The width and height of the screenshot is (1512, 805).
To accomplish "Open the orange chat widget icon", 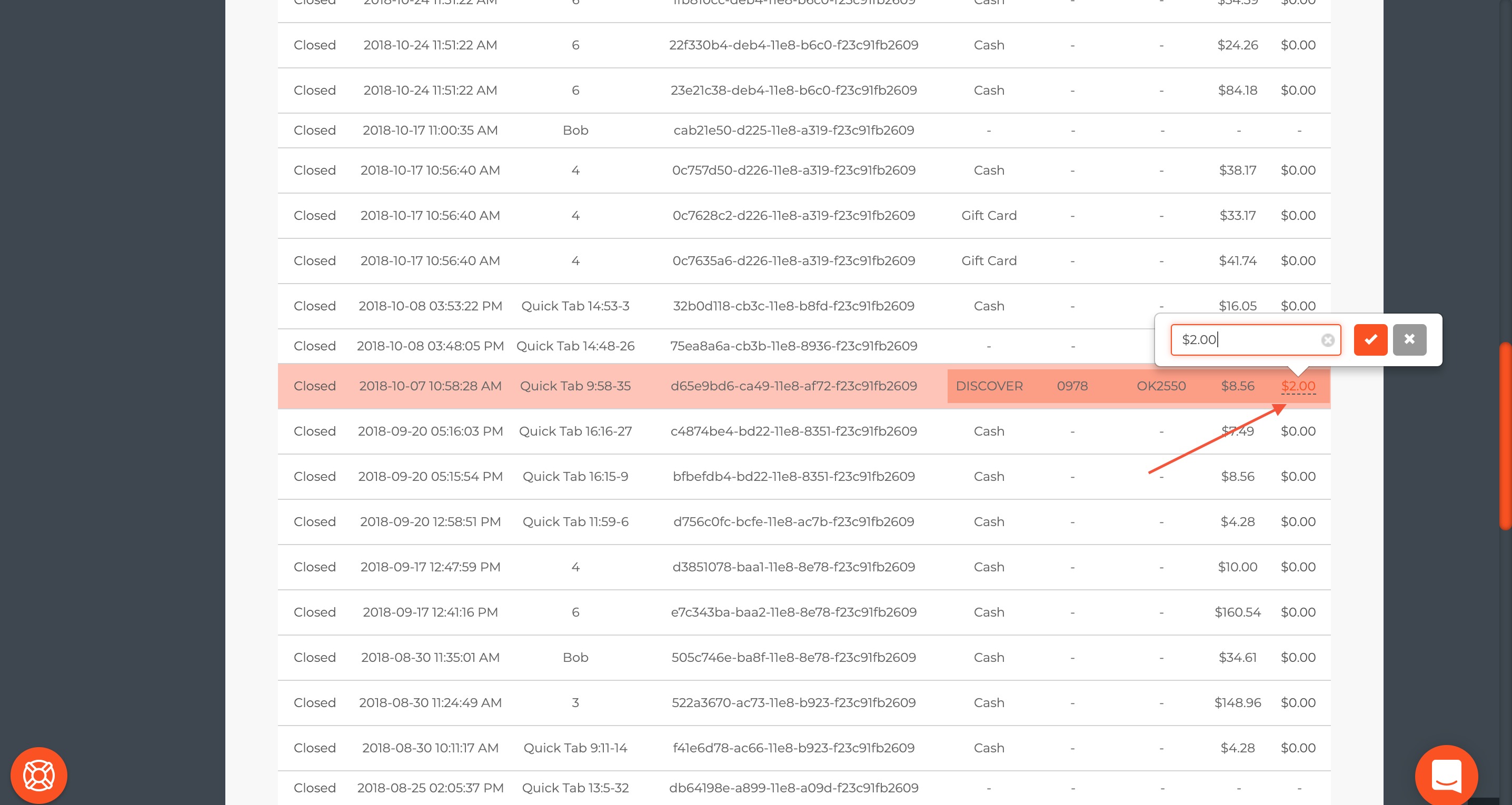I will [x=1446, y=775].
